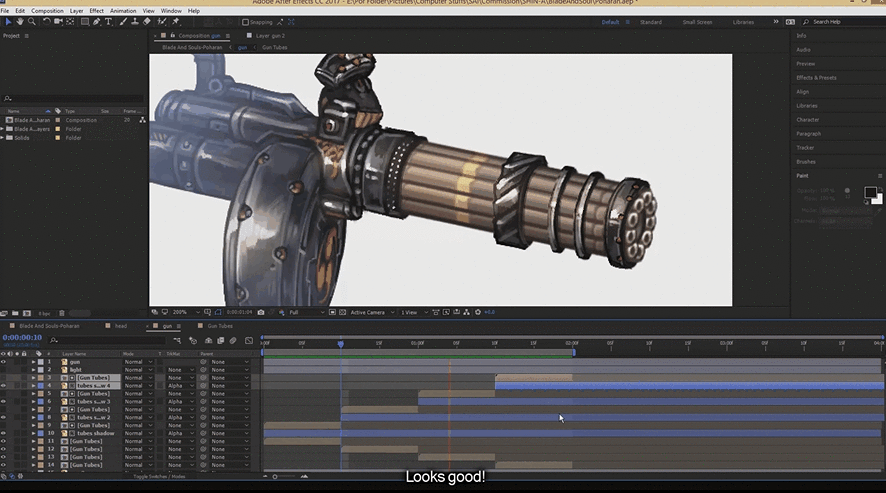Open the Active Camera dropdown
The image size is (886, 493).
point(372,312)
